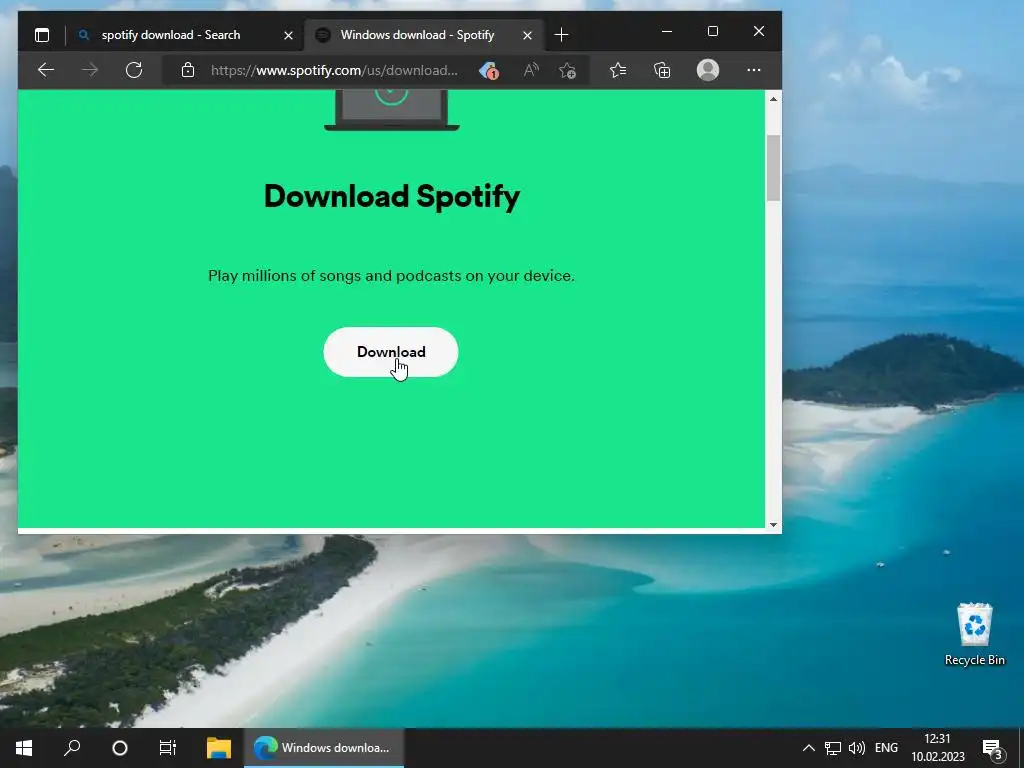The width and height of the screenshot is (1024, 768).
Task: Open network status tray icon
Action: 833,748
